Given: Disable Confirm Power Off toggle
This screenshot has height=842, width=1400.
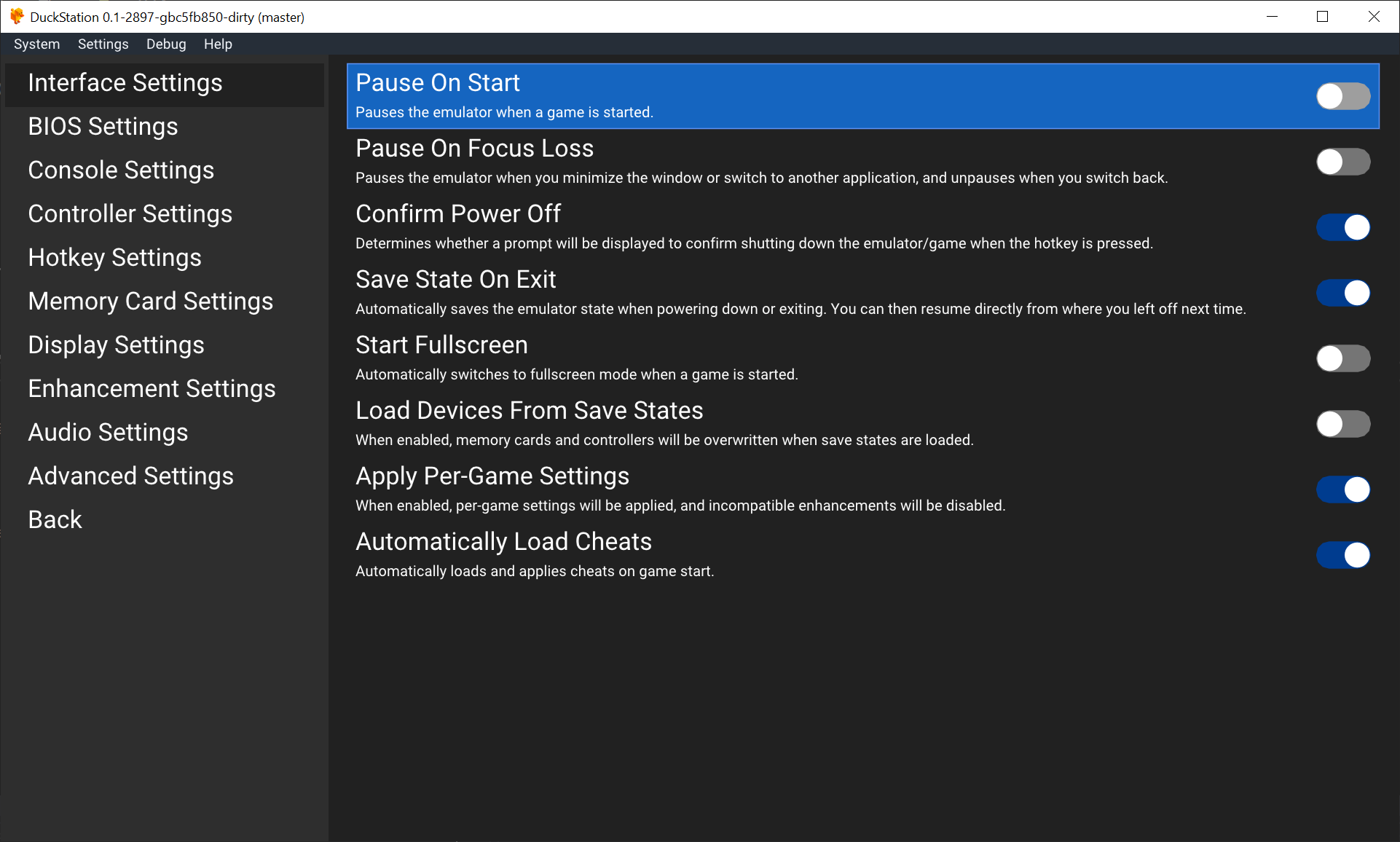Looking at the screenshot, I should click(1342, 227).
